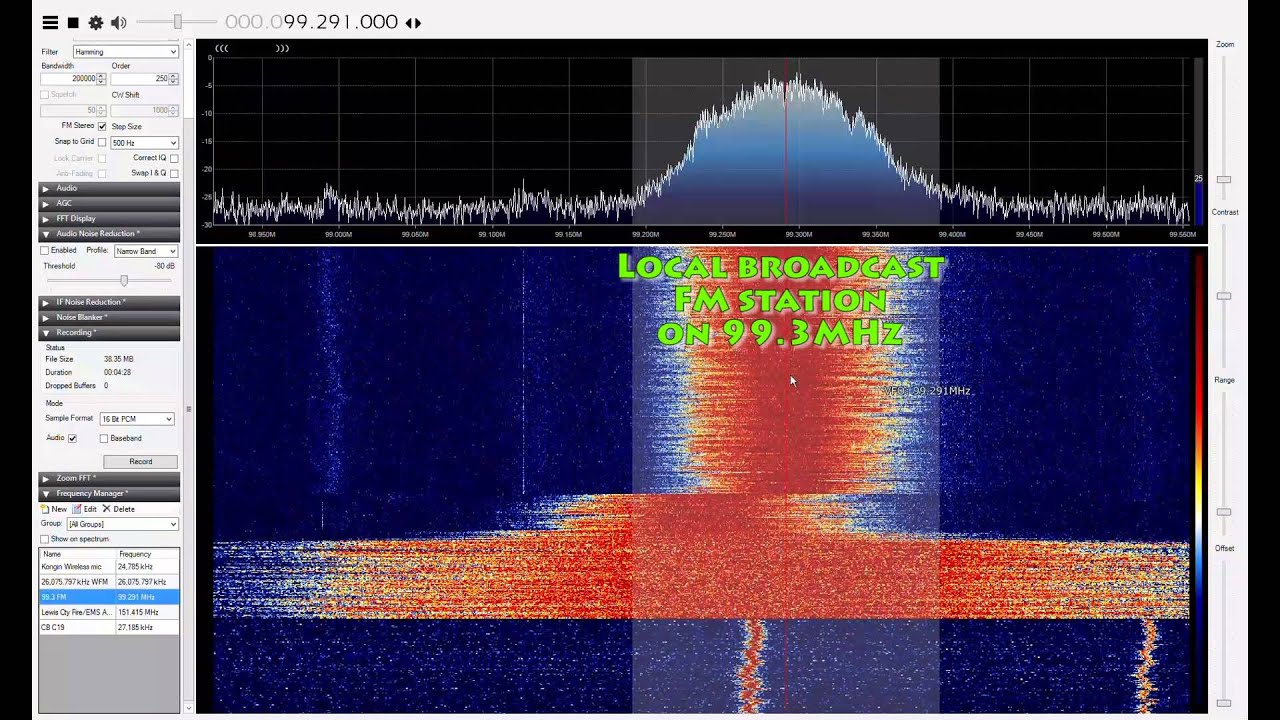Collapse the Audio Noise Reduction panel
The image size is (1280, 720).
(109, 233)
